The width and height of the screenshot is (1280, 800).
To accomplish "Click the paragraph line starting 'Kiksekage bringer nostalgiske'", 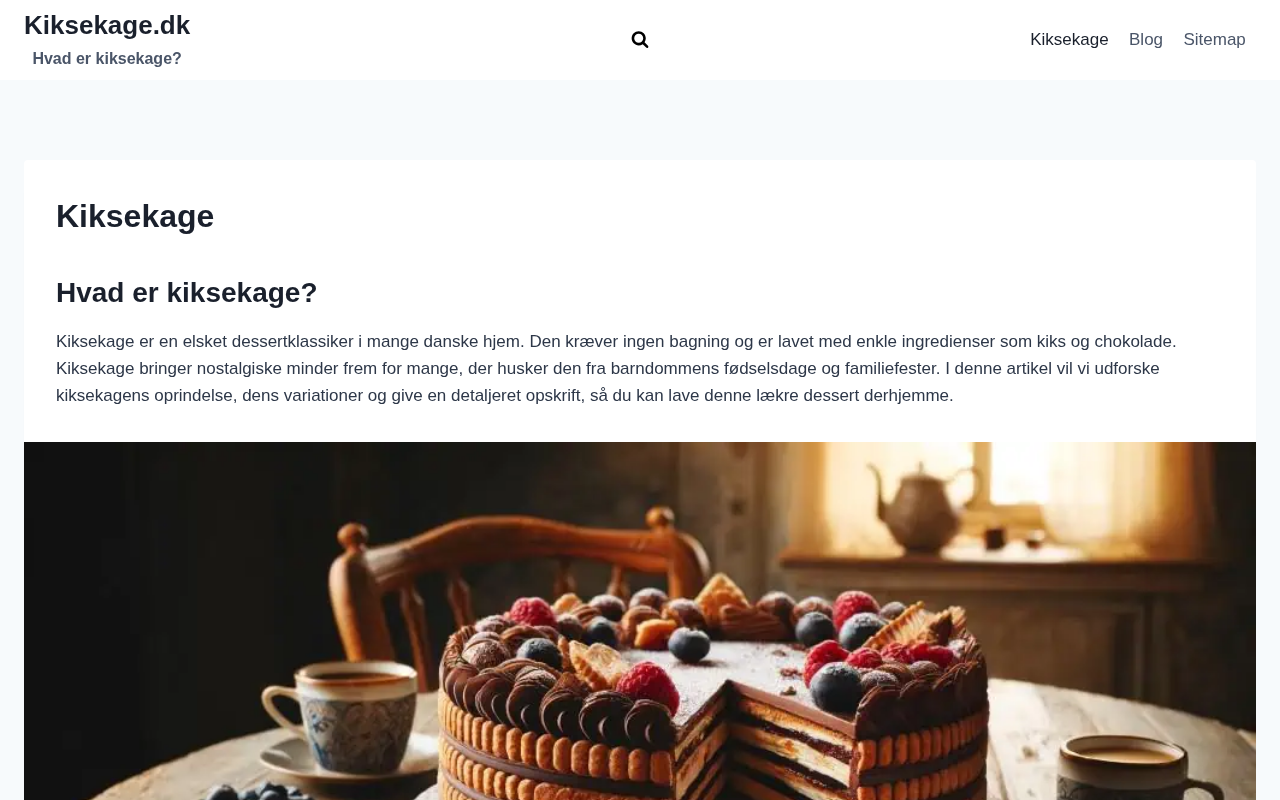I will pyautogui.click(x=608, y=369).
